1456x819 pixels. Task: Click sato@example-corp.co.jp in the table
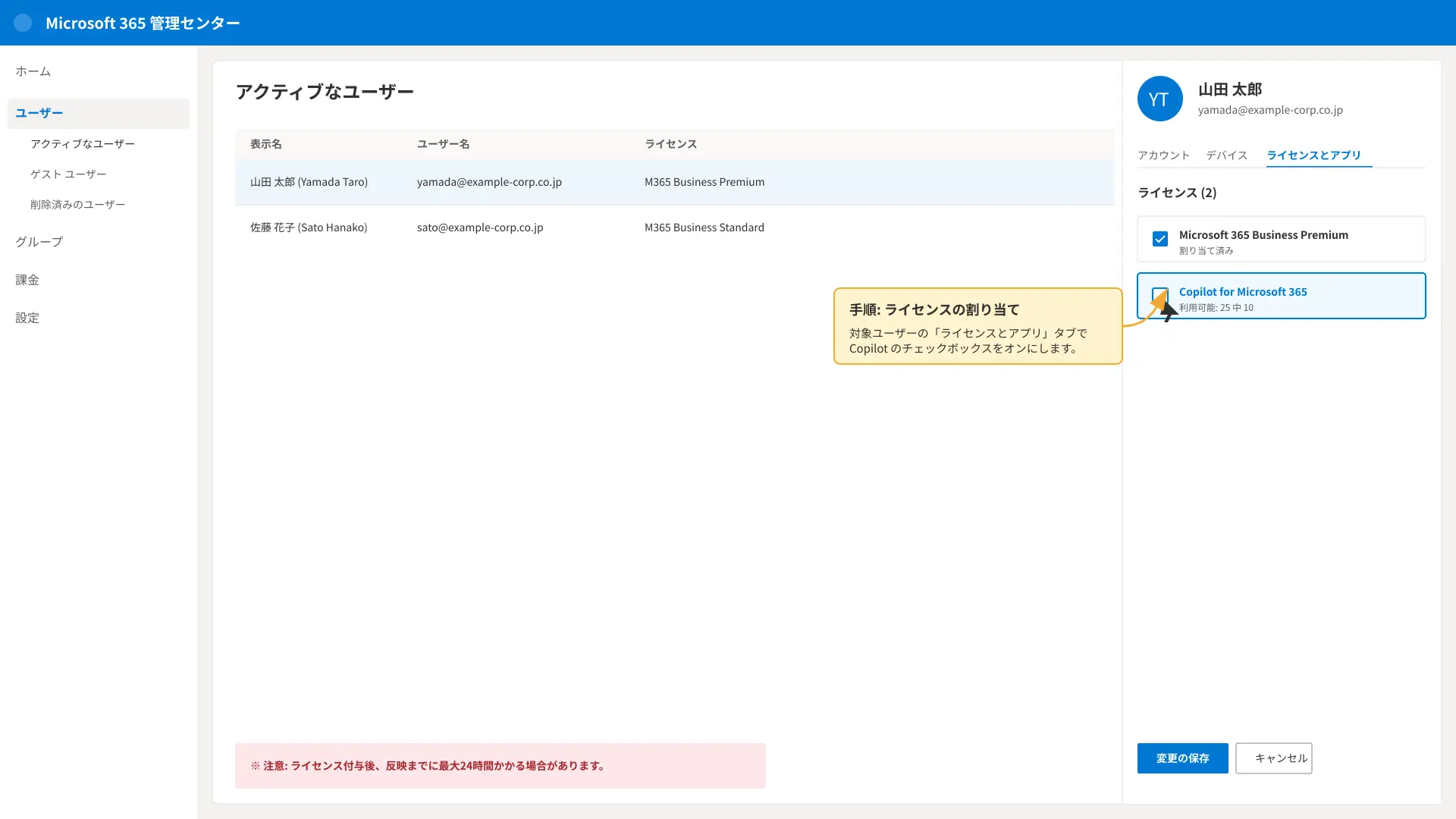pos(480,227)
